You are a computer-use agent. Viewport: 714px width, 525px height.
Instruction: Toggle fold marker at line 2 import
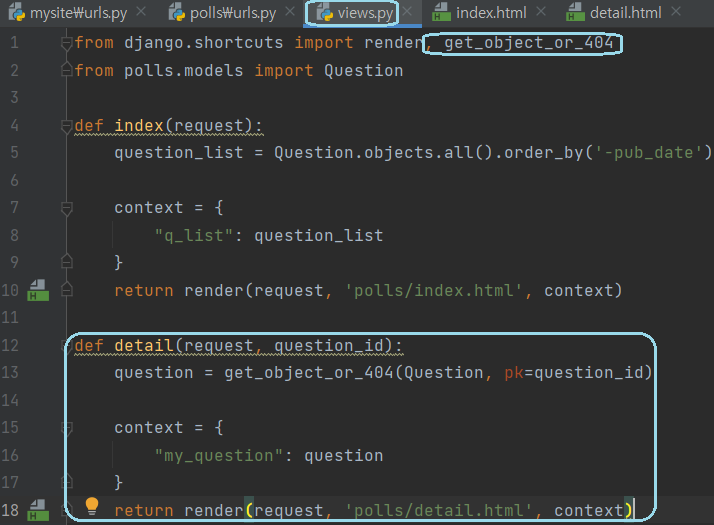[x=66, y=70]
